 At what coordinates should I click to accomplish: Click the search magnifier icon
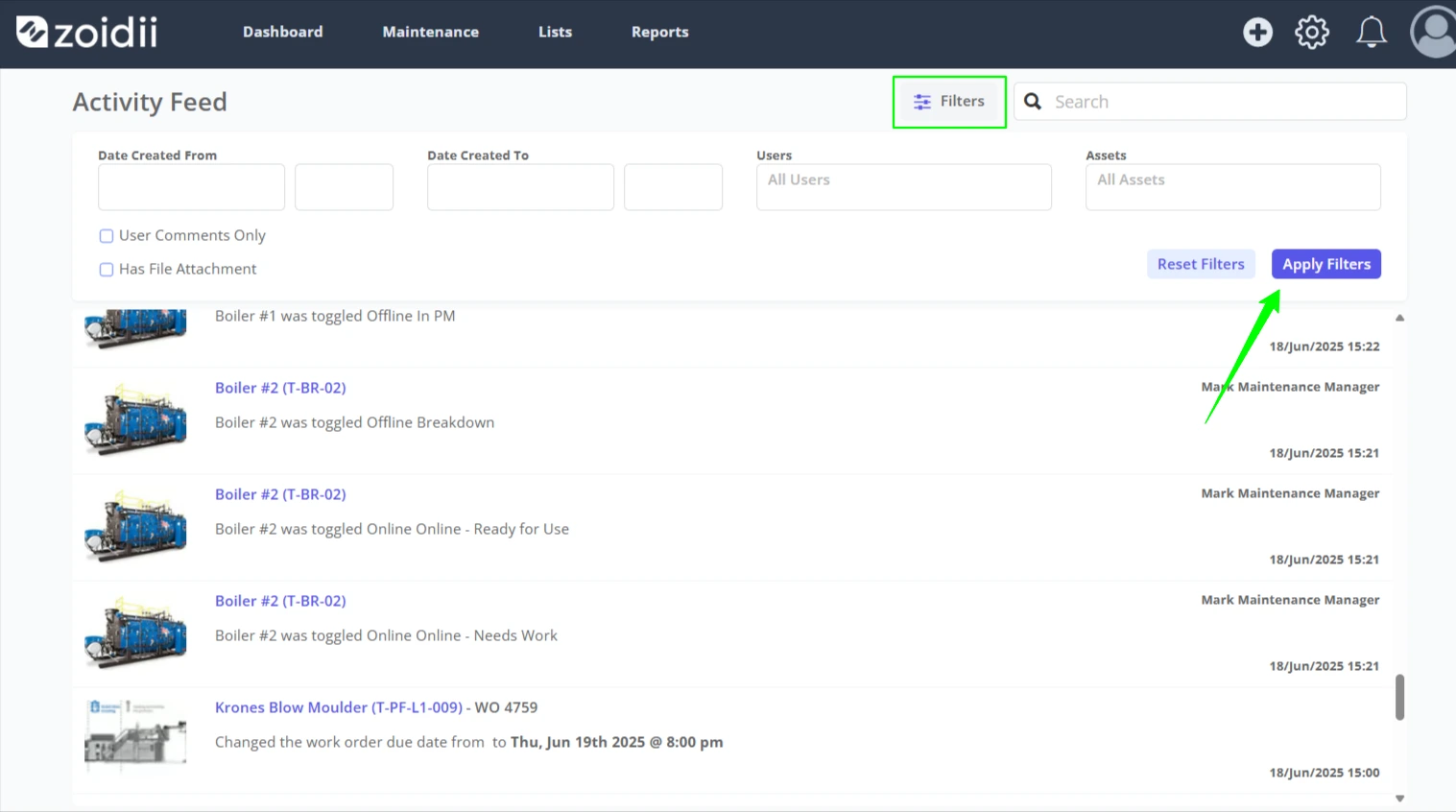1033,102
